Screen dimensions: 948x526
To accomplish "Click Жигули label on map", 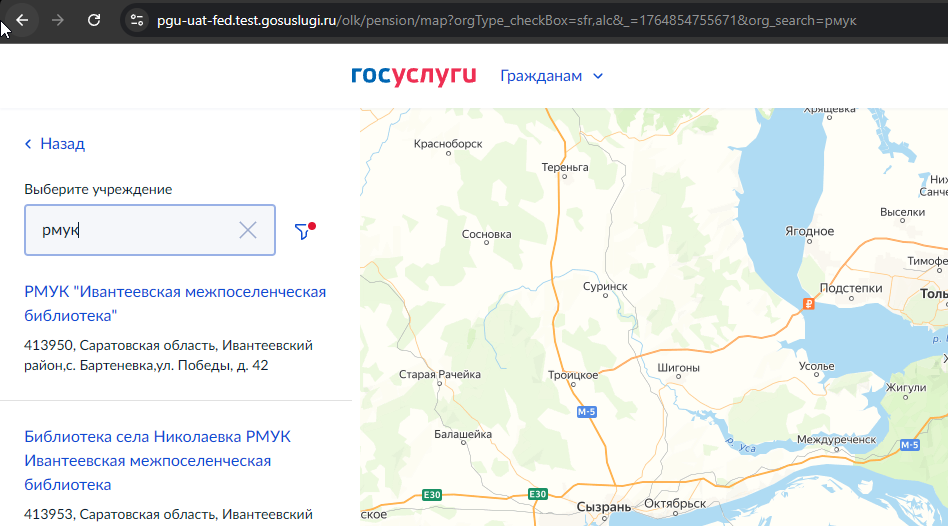I will click(x=906, y=388).
